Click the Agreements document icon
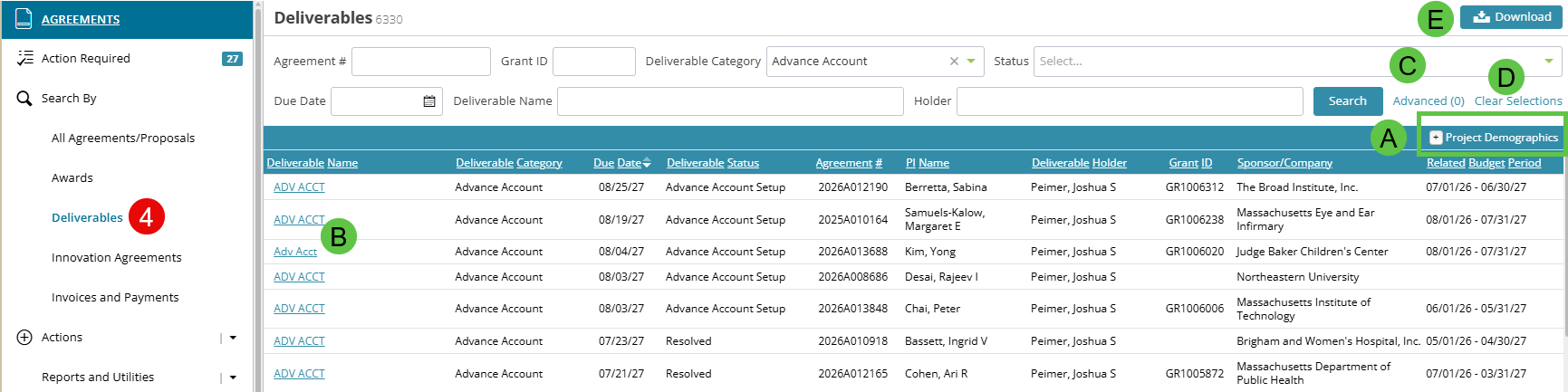The width and height of the screenshot is (1568, 392). (x=24, y=19)
